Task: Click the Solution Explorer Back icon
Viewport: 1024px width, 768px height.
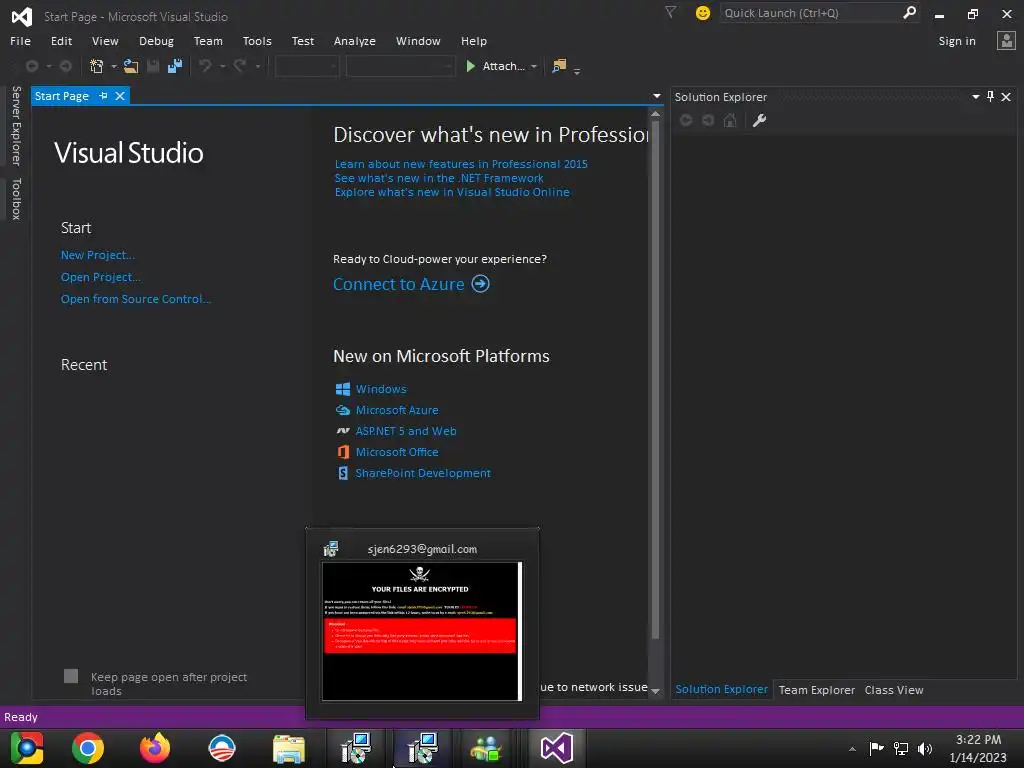Action: [686, 120]
